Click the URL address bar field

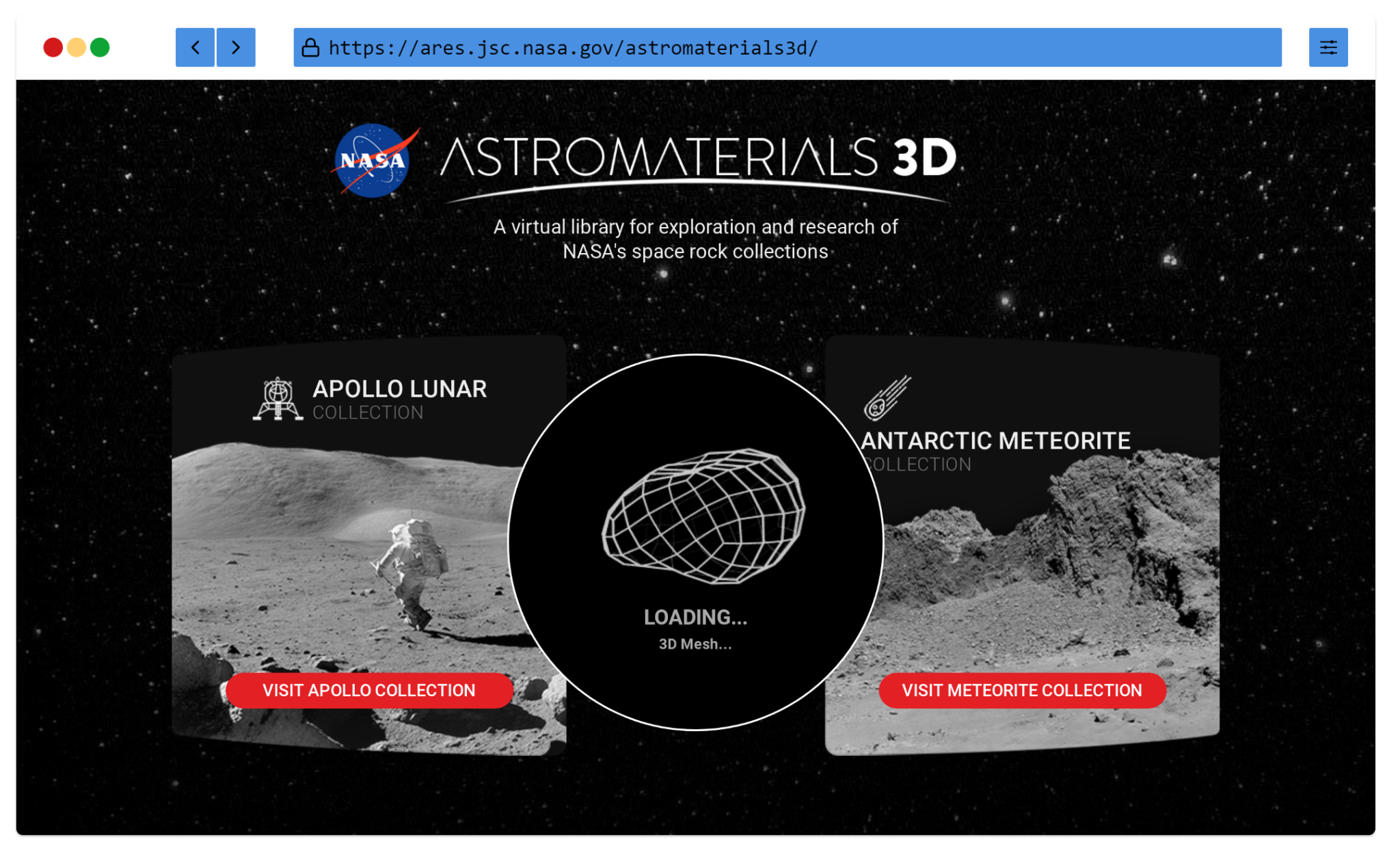click(786, 47)
